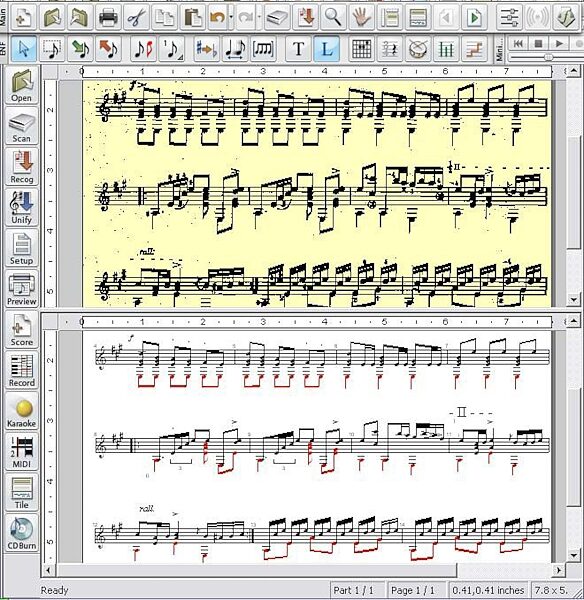Select the Hand pan tool
584x600 pixels.
click(361, 17)
